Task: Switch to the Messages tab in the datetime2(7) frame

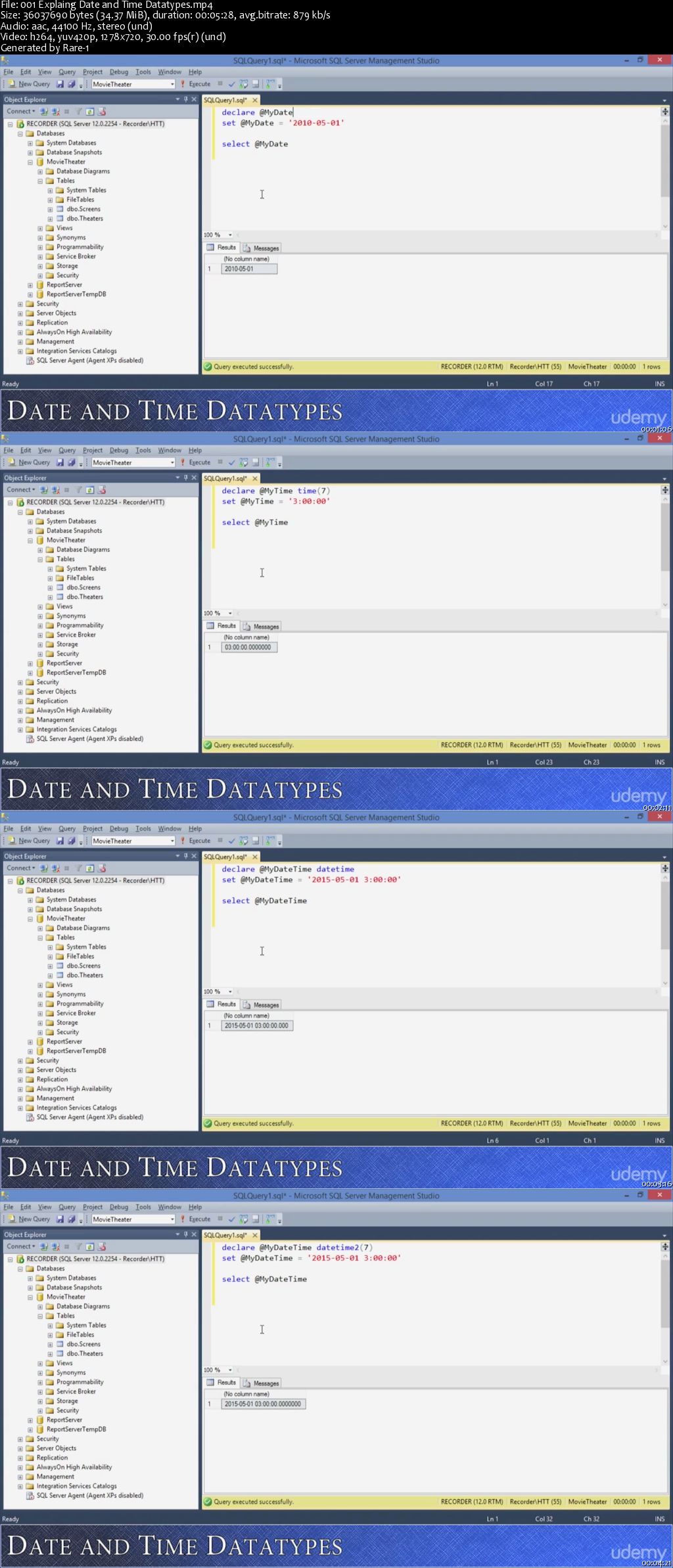Action: 262,1383
